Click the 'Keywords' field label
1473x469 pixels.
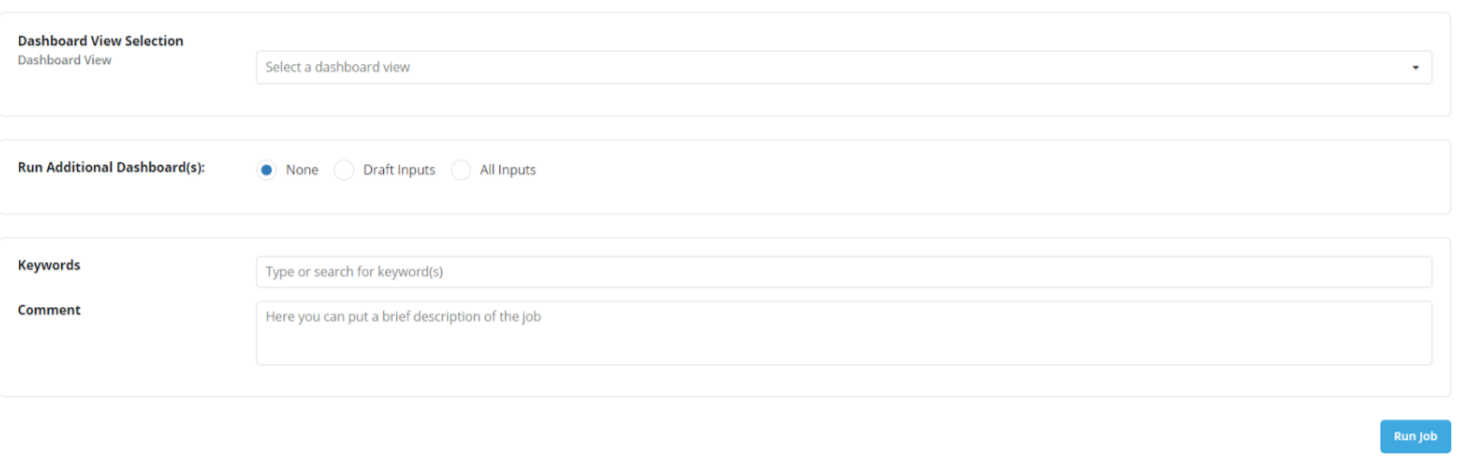click(49, 265)
